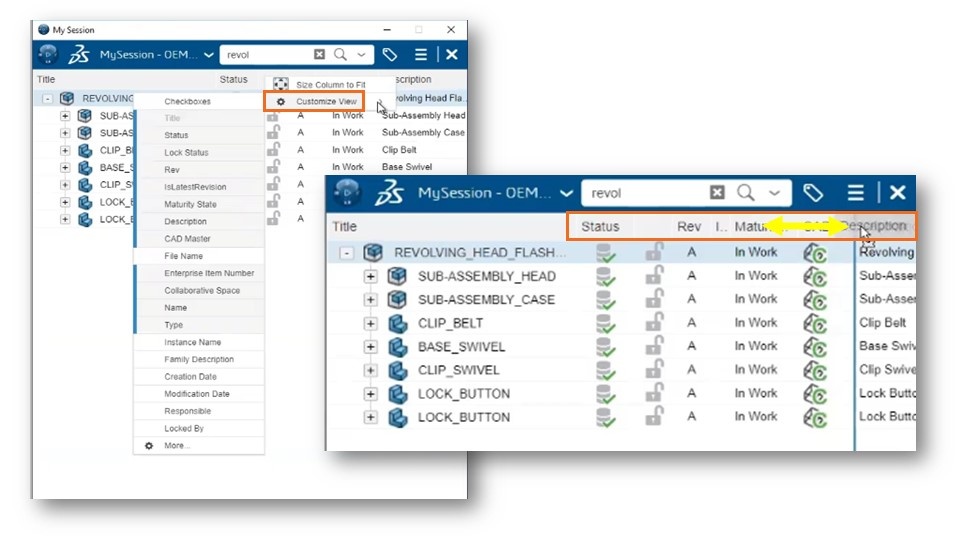
Task: Open the compass icon in the enlarged inset toolbar
Action: tap(347, 192)
